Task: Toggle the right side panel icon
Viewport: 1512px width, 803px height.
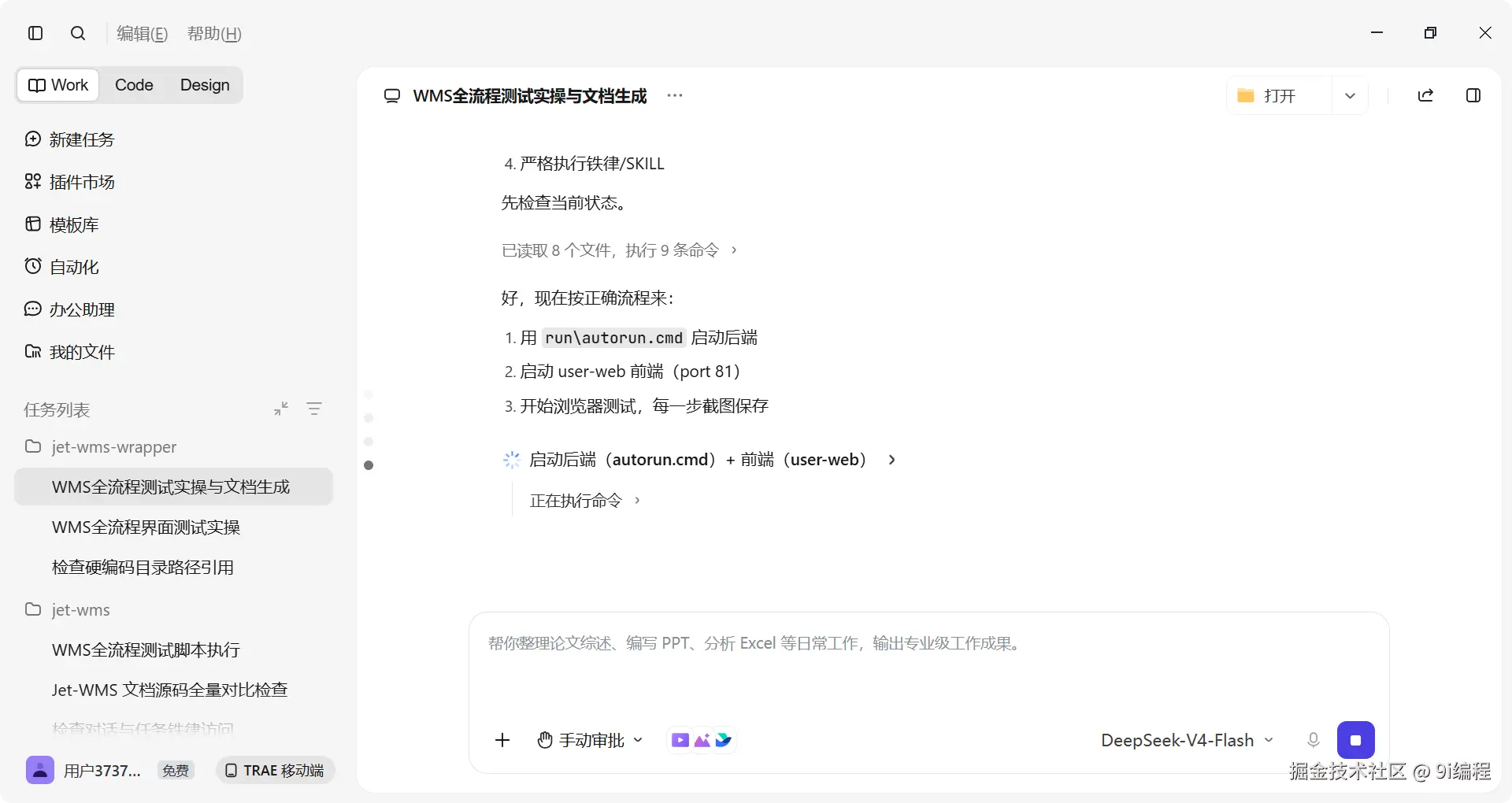Action: tap(1473, 95)
